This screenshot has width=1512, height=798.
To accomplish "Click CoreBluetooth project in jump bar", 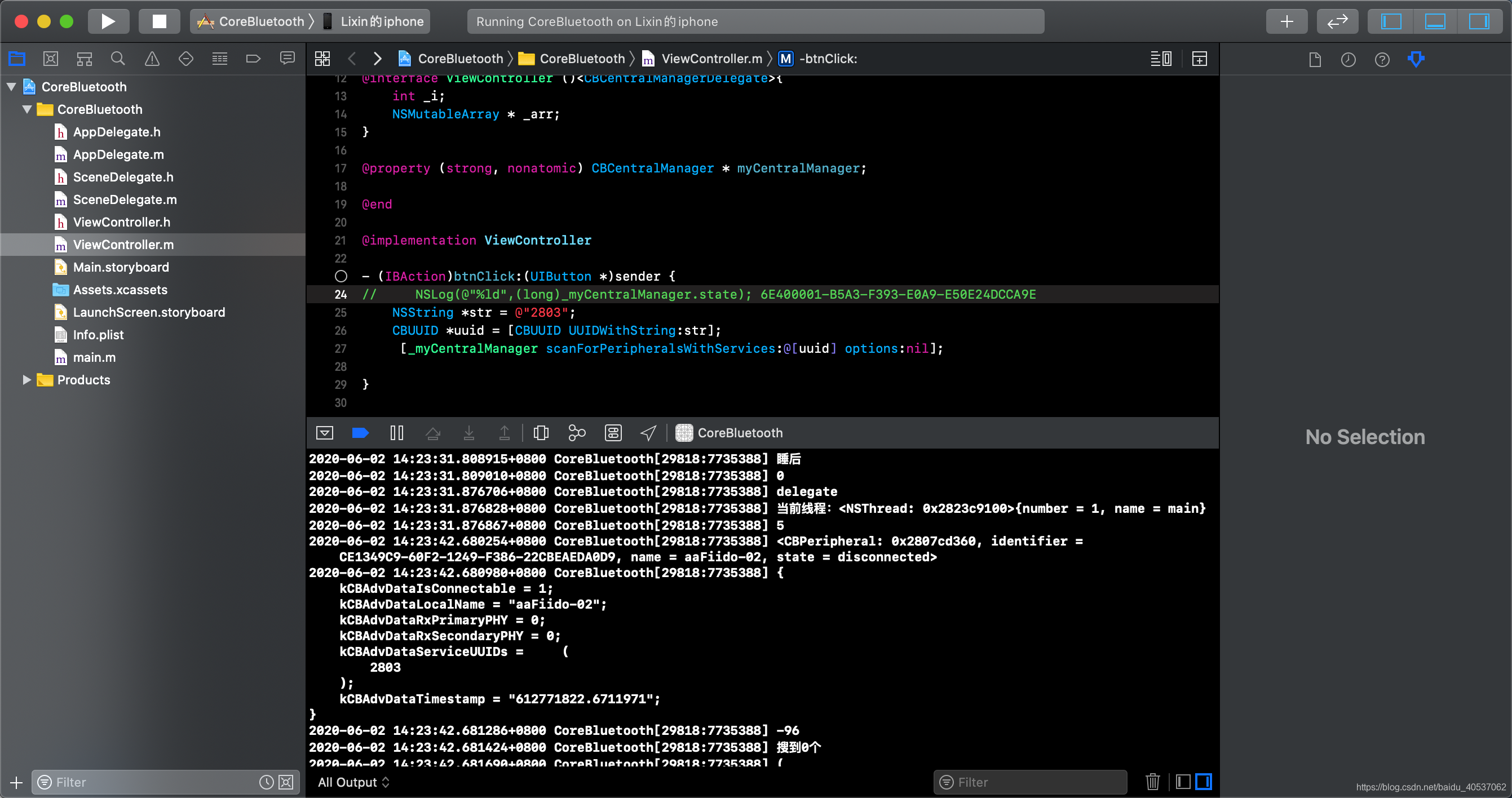I will click(x=451, y=59).
